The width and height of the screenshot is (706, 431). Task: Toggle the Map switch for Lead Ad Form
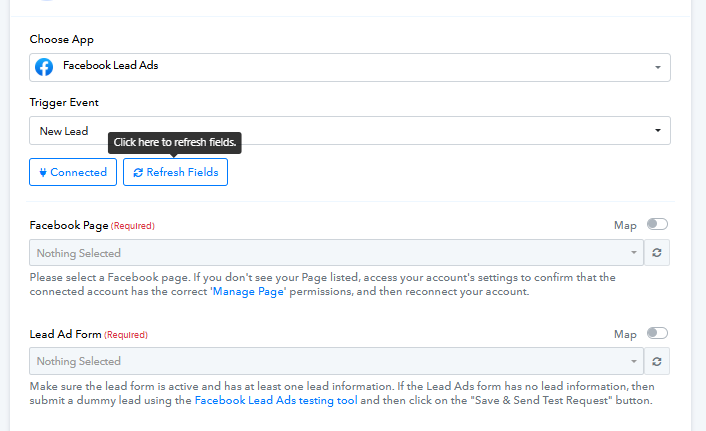[x=657, y=333]
